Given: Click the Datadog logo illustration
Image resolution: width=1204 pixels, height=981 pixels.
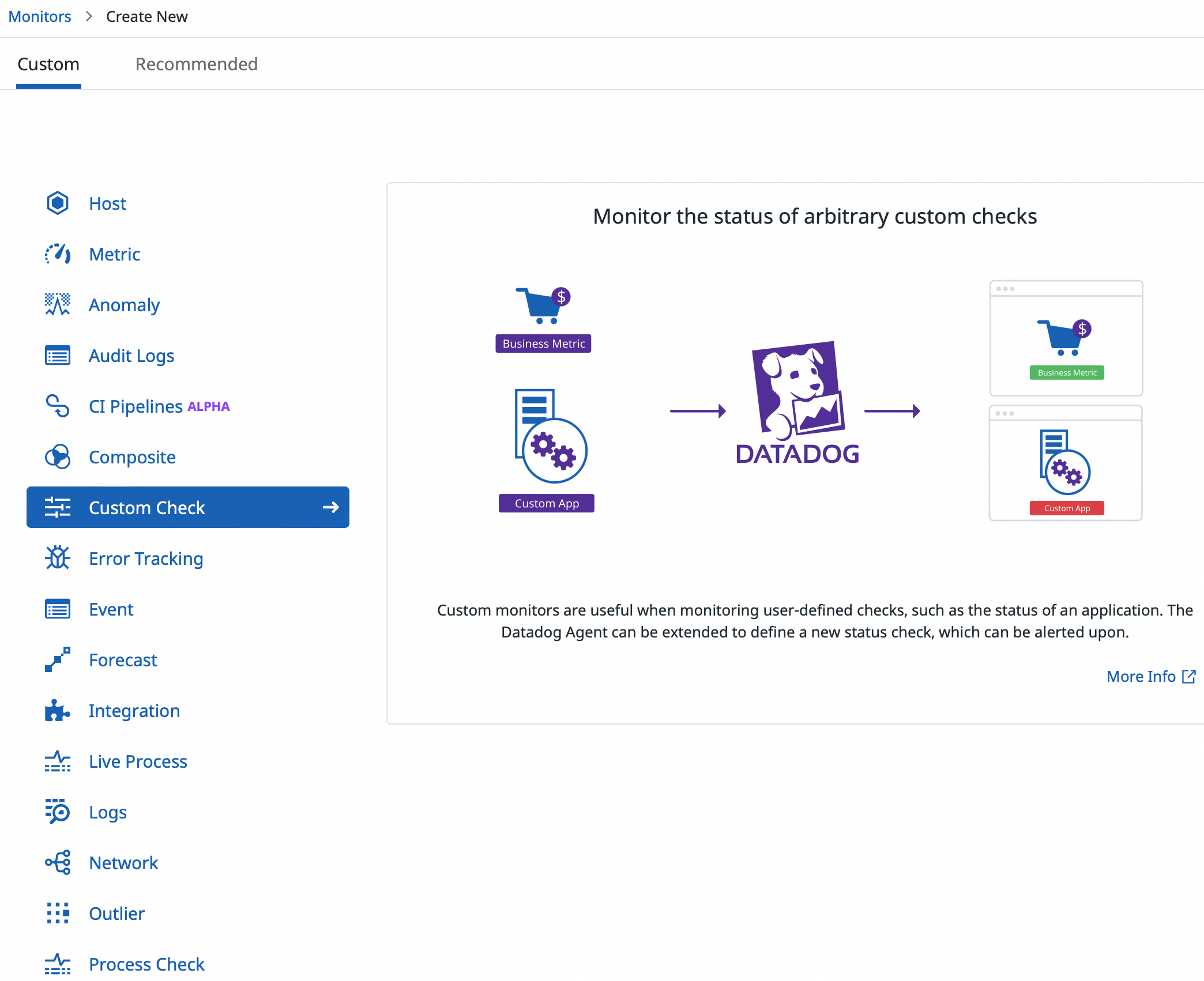Looking at the screenshot, I should click(797, 403).
